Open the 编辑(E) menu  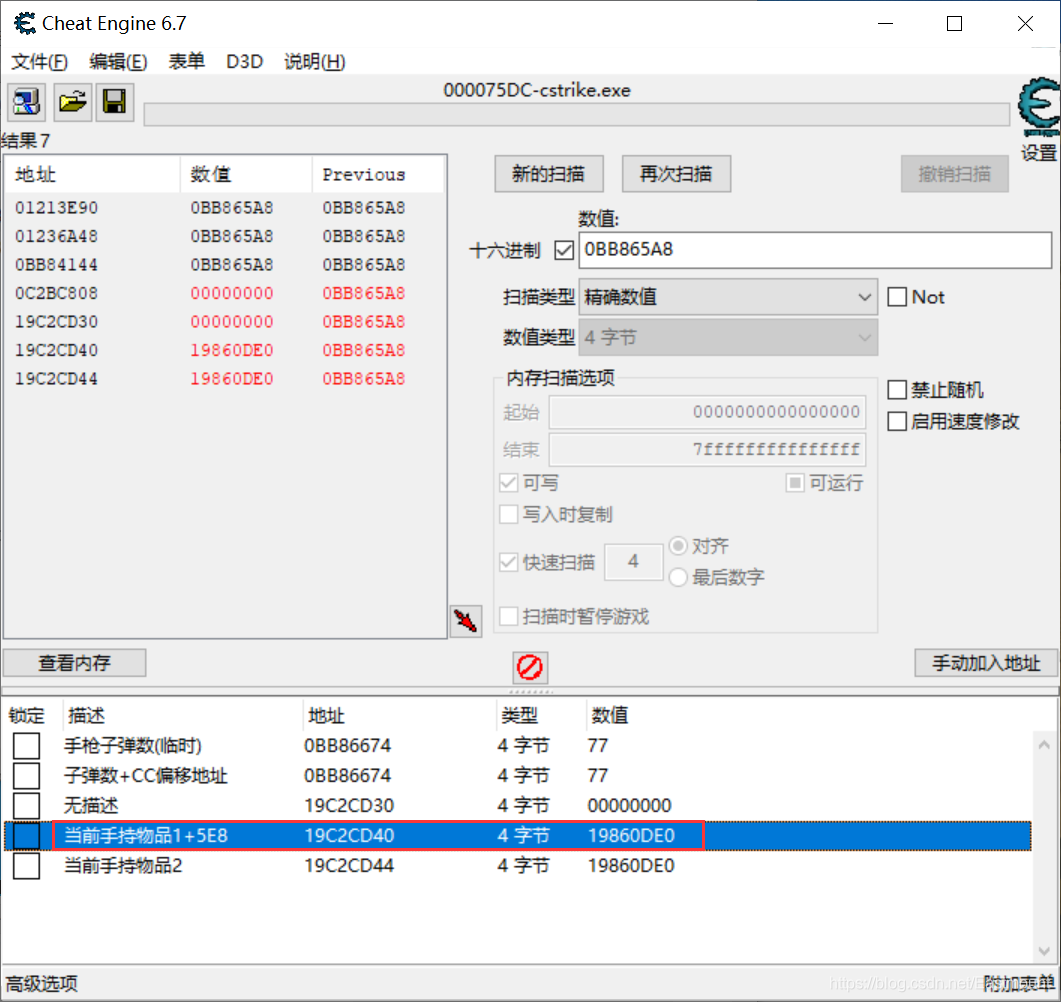[x=118, y=62]
